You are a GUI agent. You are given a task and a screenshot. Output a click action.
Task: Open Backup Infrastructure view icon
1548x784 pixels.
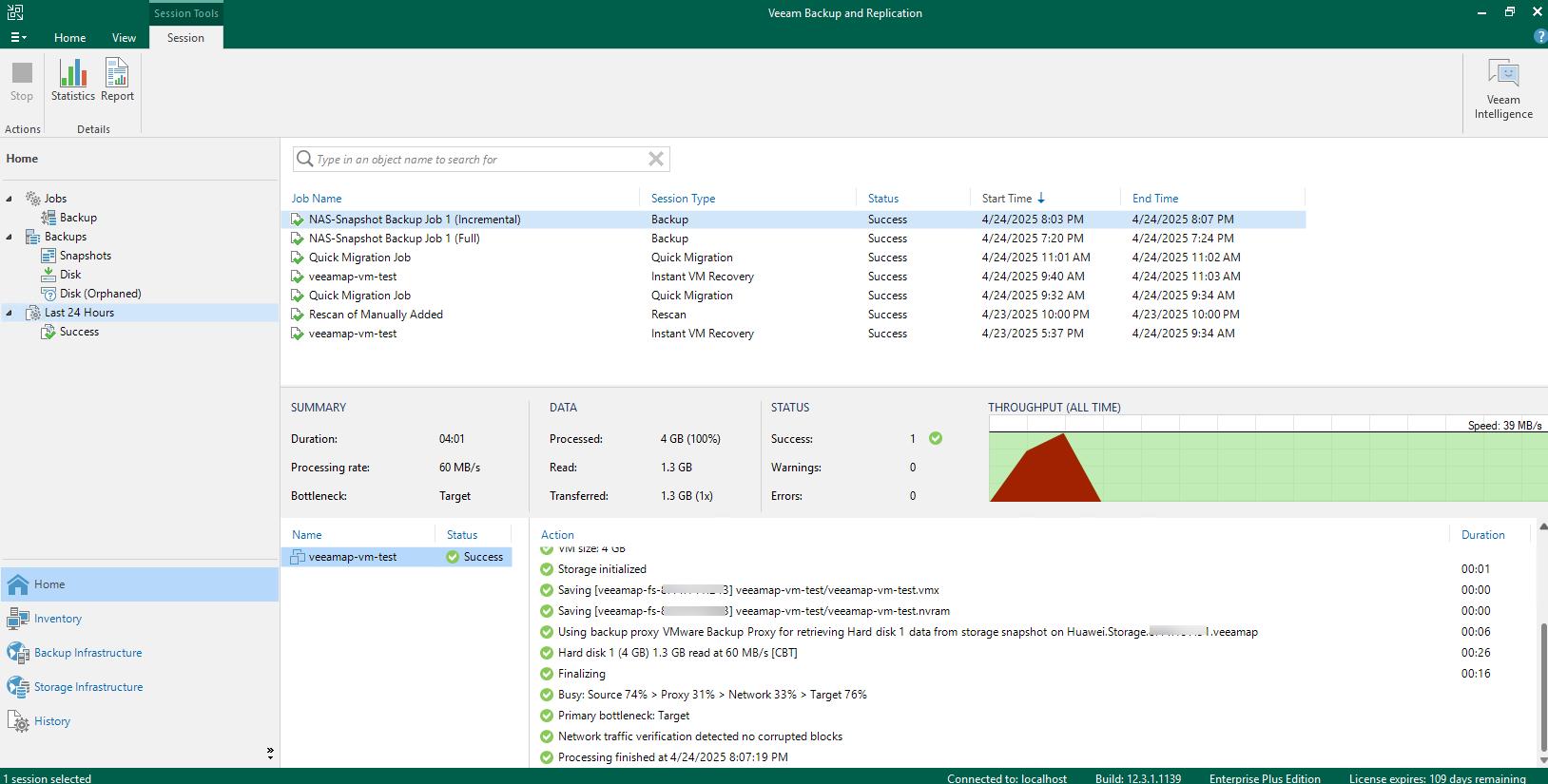(x=18, y=653)
